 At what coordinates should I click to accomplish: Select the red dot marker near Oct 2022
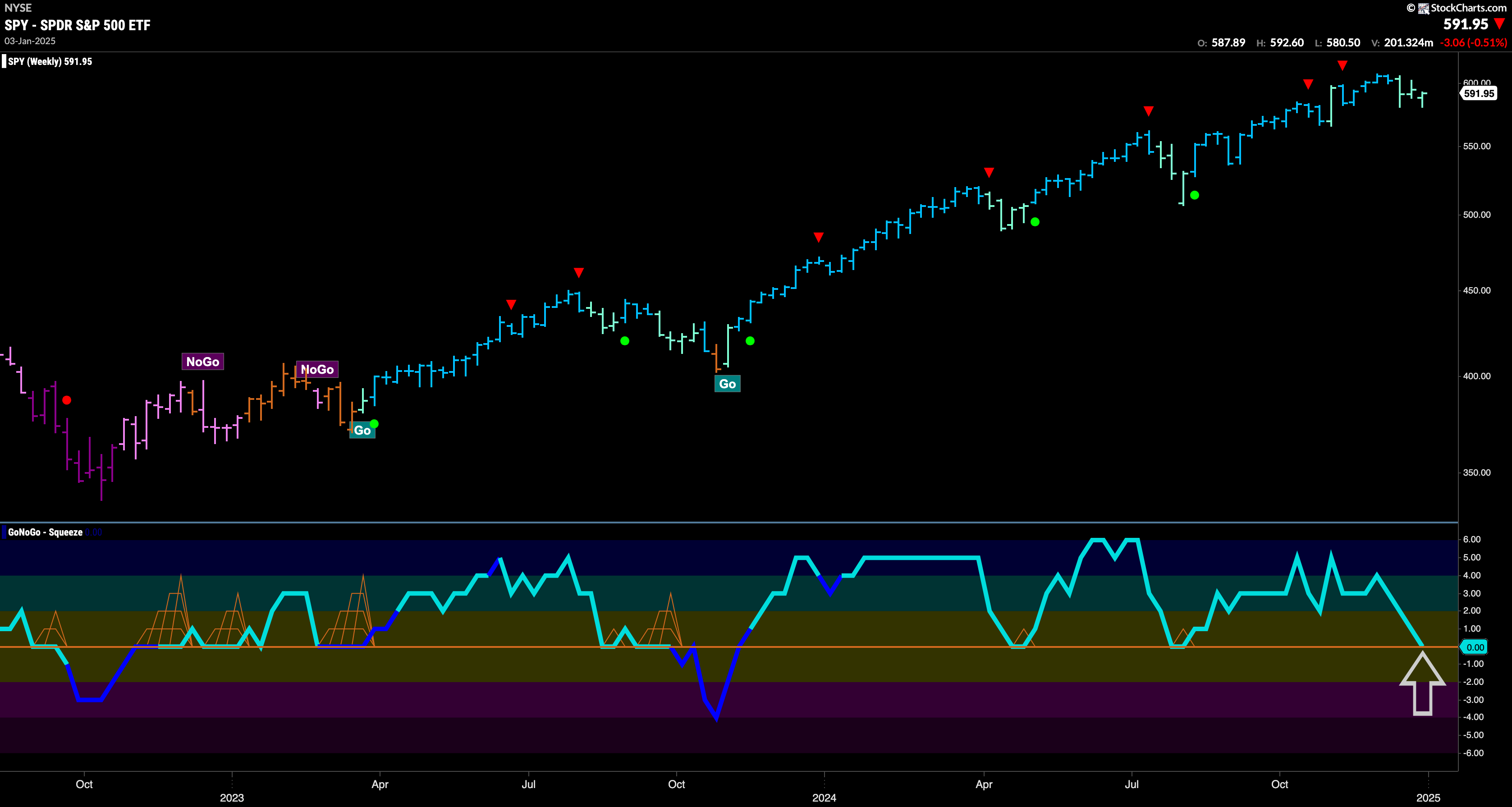(x=67, y=400)
